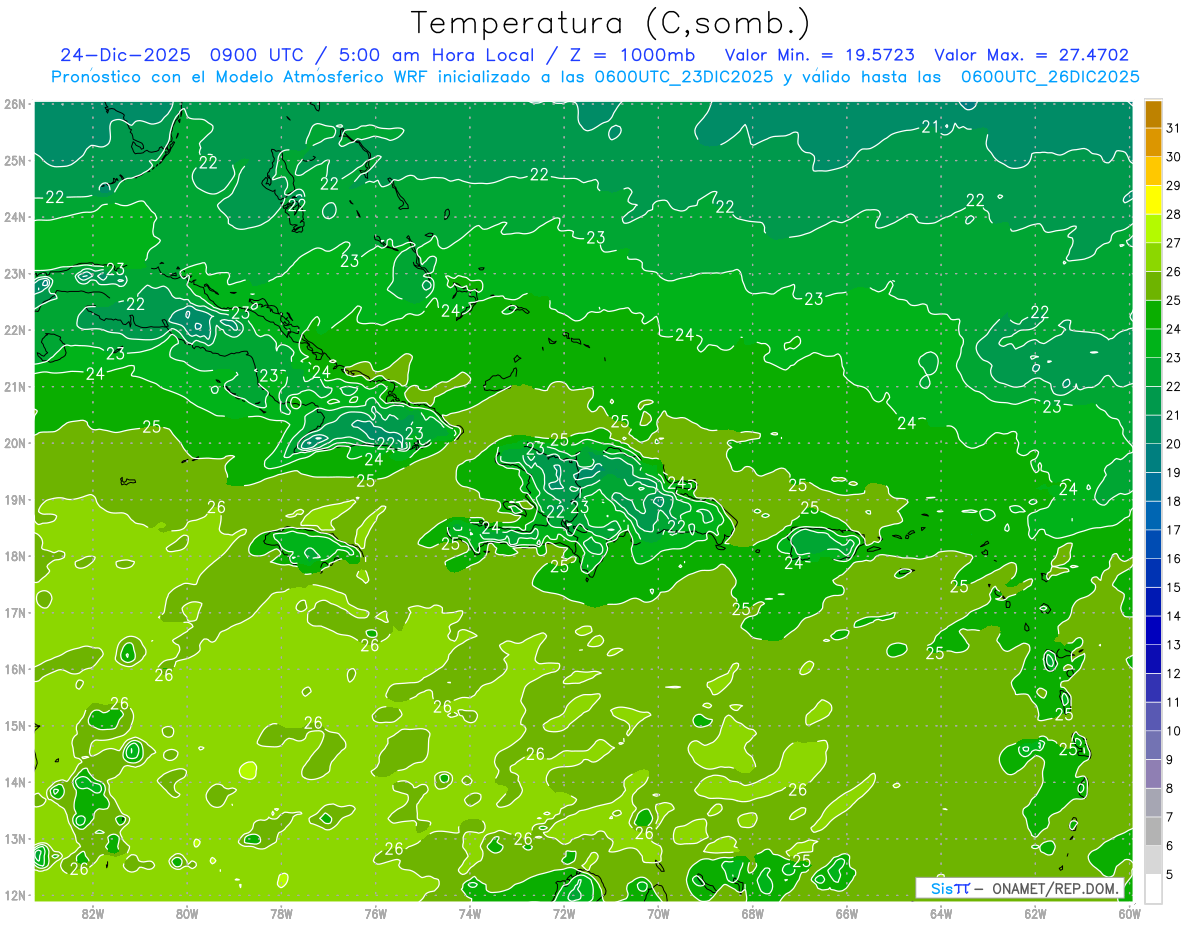Screen dimensions: 1200x927
Task: Click longitude axis label 76W
Action: 375,913
